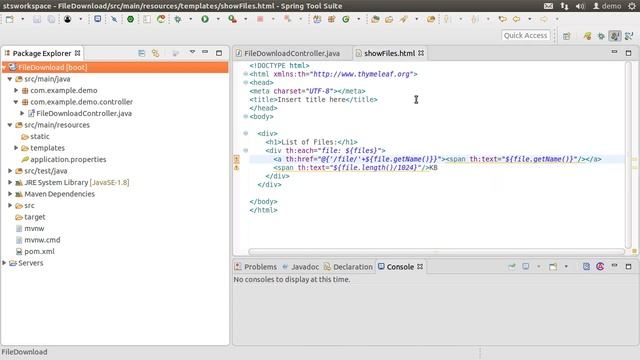Click the Debug bug icon
The width and height of the screenshot is (640, 360).
178,19
